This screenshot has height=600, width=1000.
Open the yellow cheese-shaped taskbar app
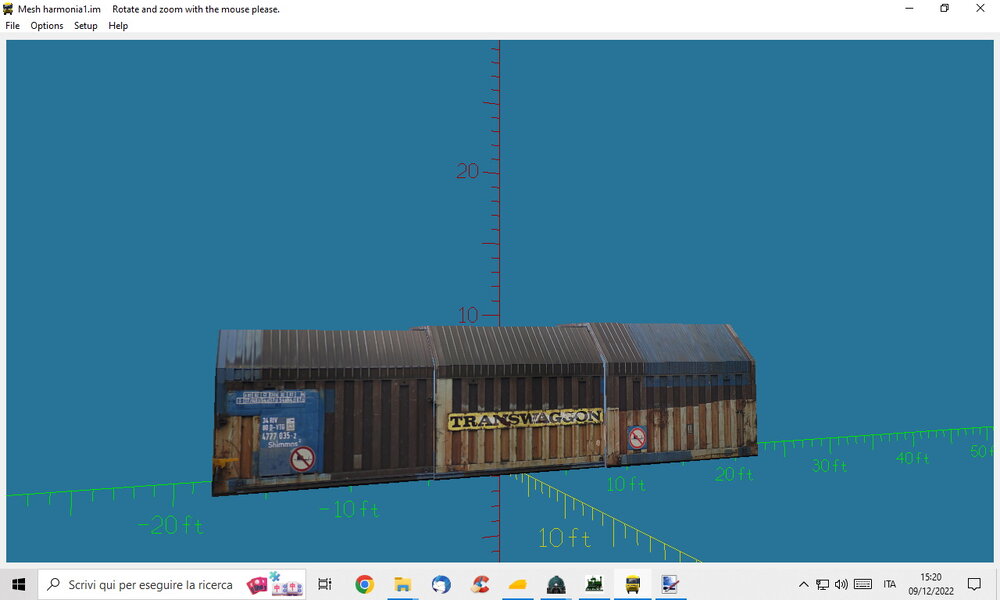point(518,584)
